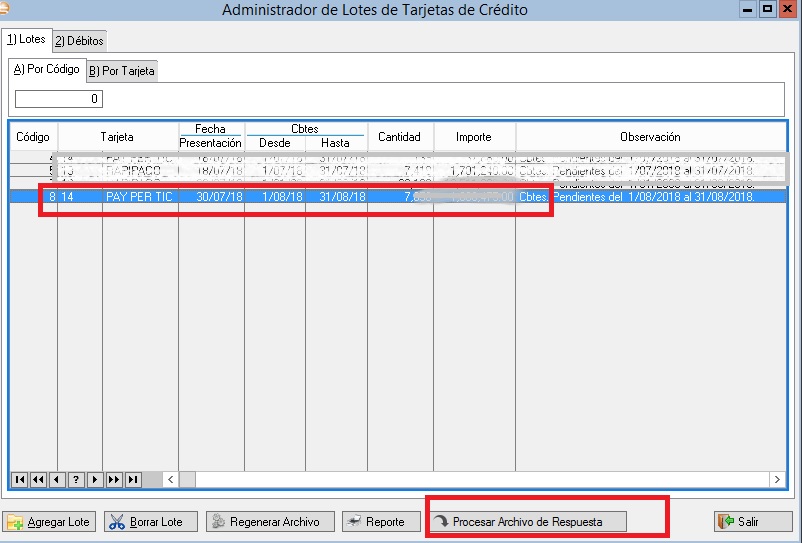
Task: Jump to first record in navigator
Action: [x=20, y=480]
